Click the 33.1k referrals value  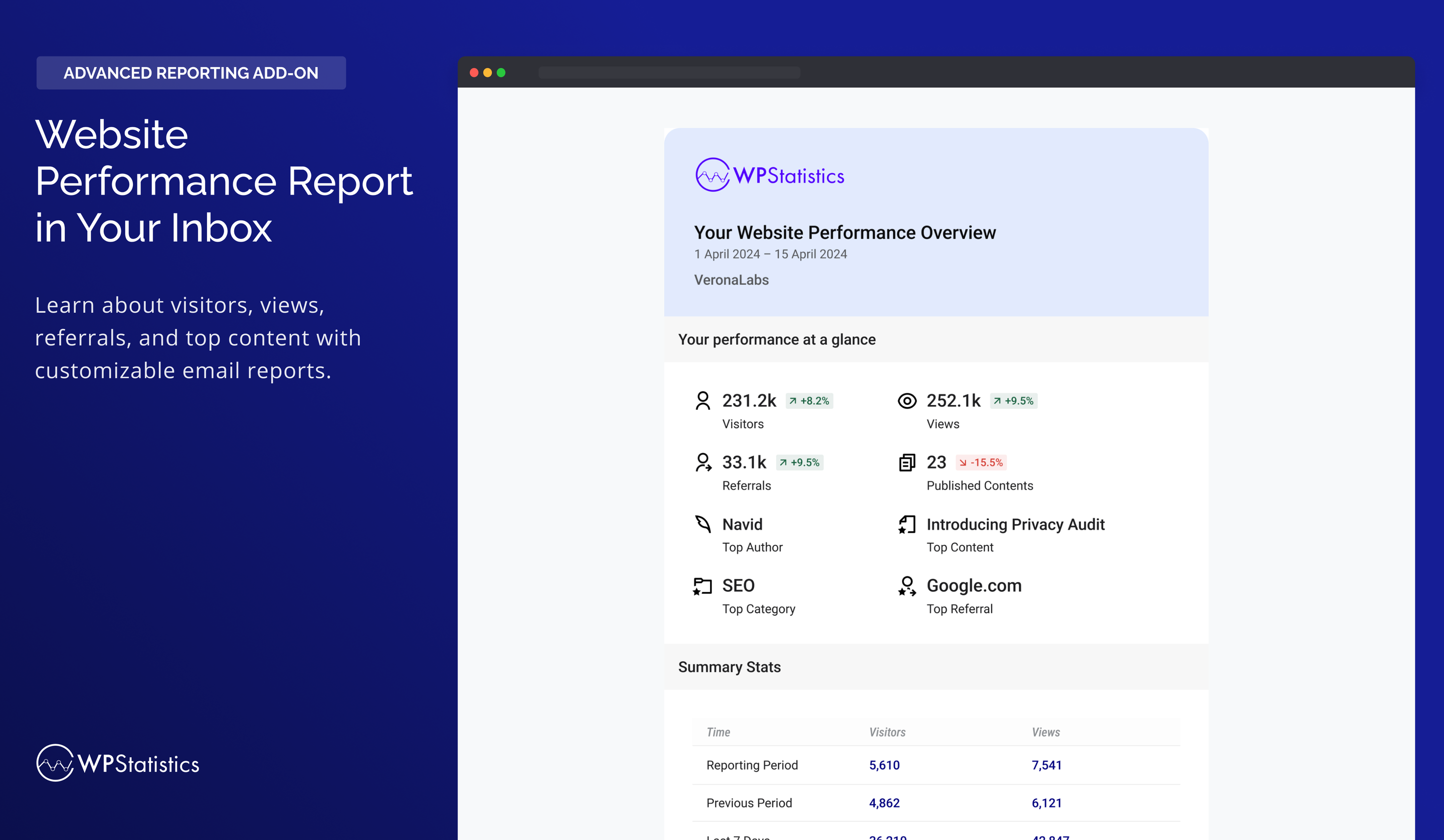(744, 462)
